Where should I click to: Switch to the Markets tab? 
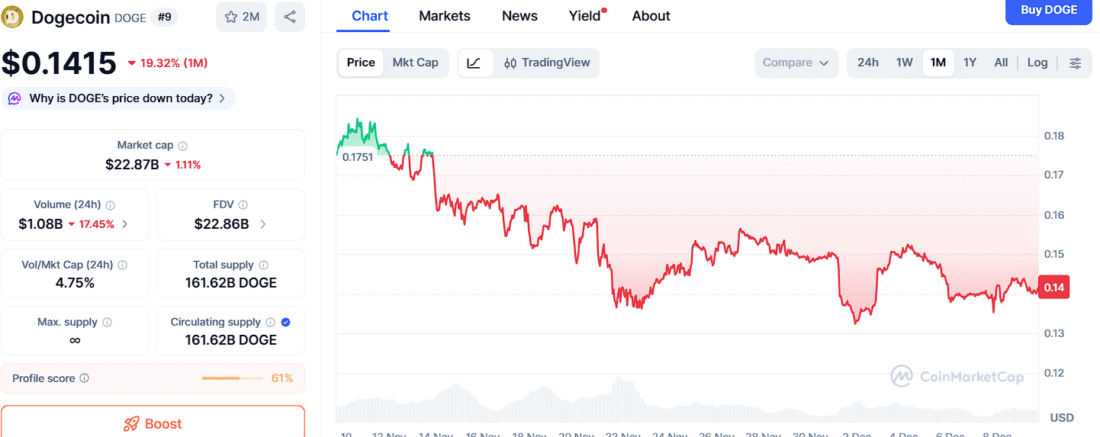[444, 16]
